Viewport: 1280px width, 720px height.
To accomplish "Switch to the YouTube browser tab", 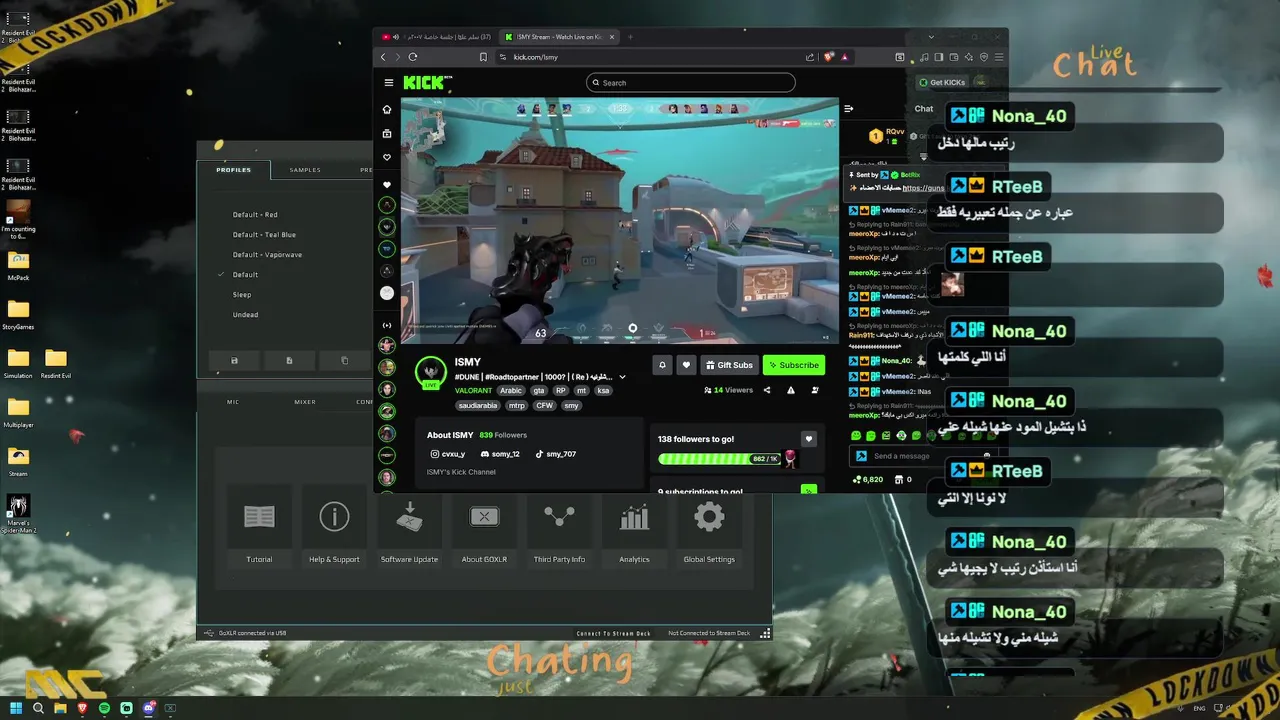I will click(x=436, y=37).
